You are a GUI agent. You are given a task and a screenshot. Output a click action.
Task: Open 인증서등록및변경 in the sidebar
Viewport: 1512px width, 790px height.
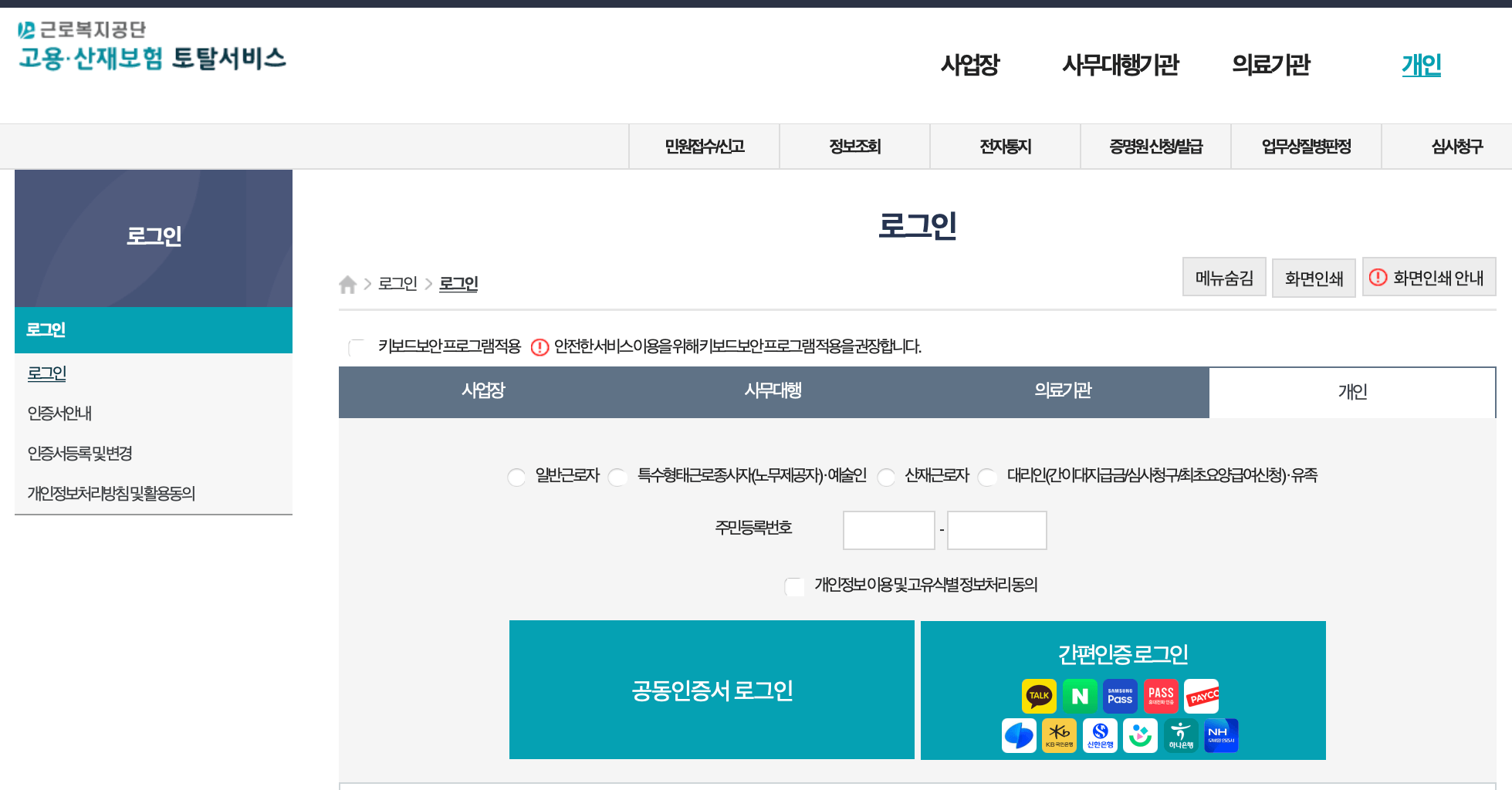(x=79, y=454)
